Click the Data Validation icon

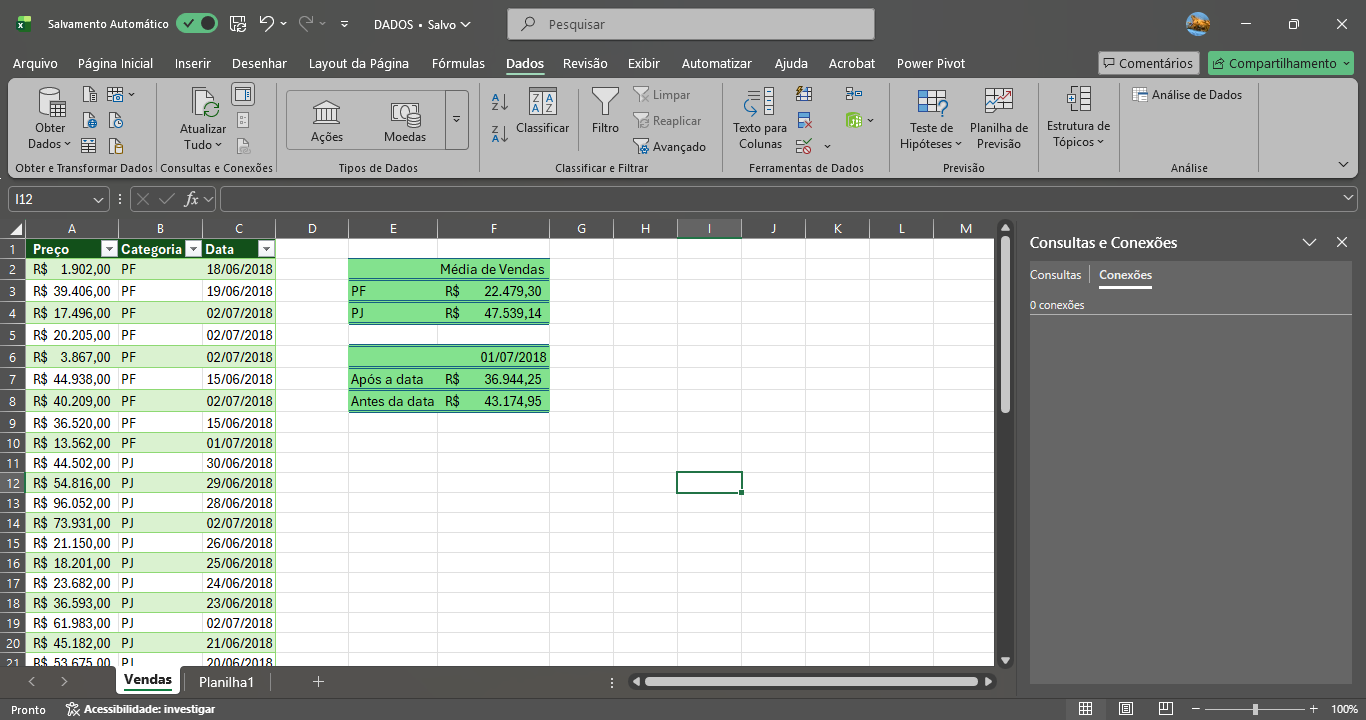pos(804,146)
